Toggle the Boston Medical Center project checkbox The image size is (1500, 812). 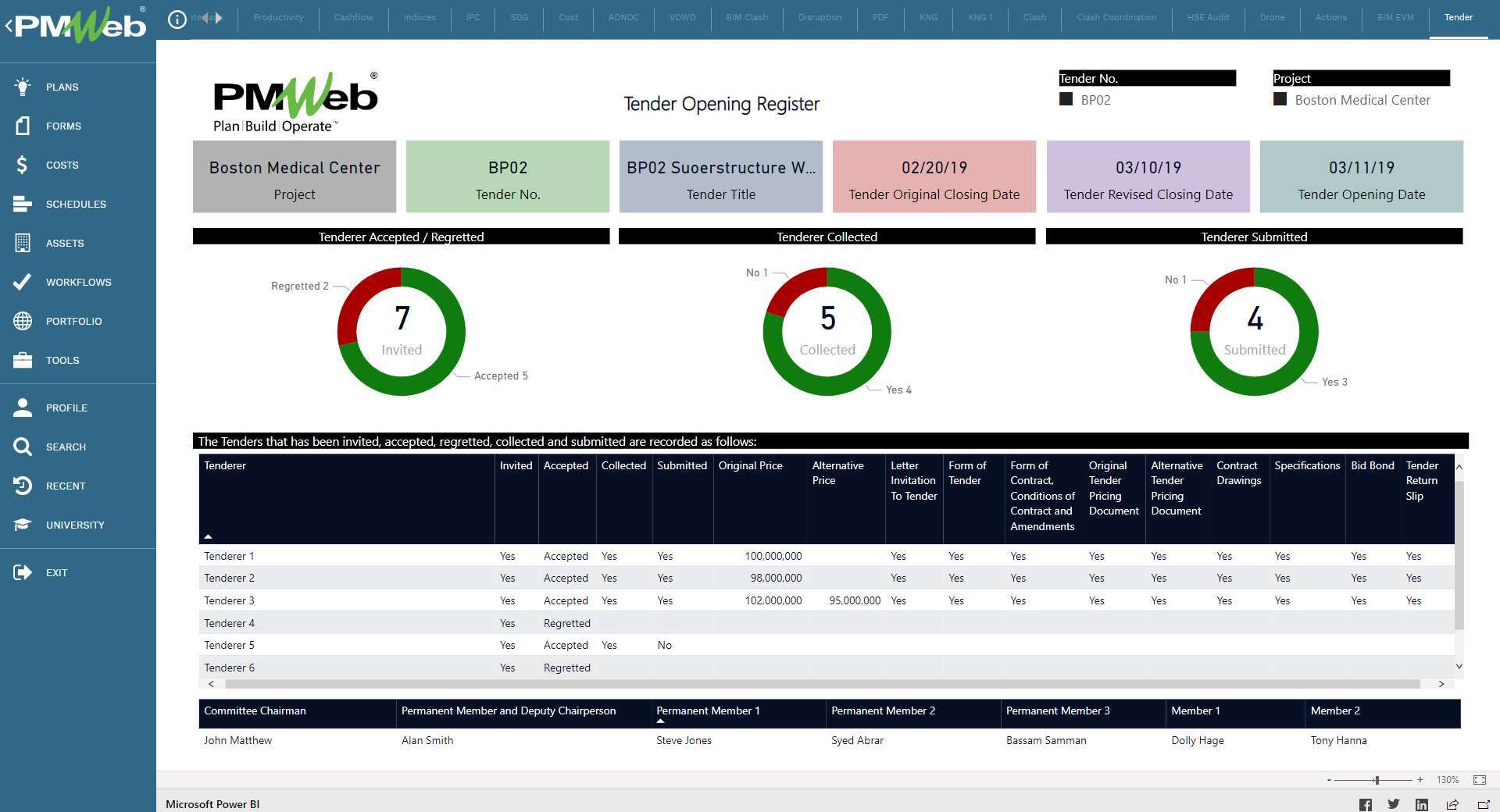(1280, 99)
